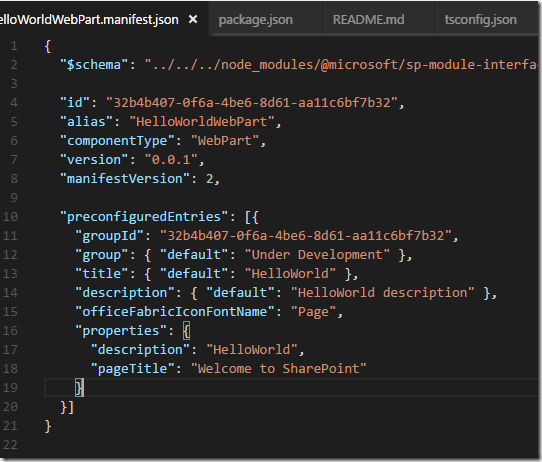Click the final closing brace on line 21
The image size is (542, 462).
(48, 426)
